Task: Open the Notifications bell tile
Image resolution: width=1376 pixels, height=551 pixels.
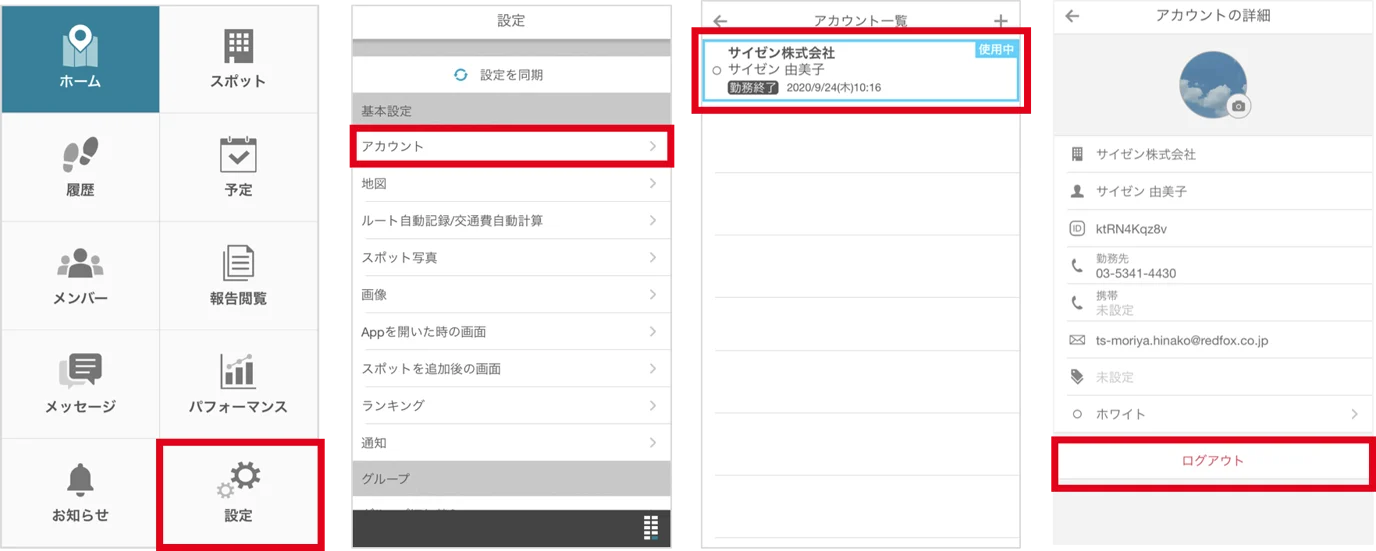Action: click(x=80, y=493)
